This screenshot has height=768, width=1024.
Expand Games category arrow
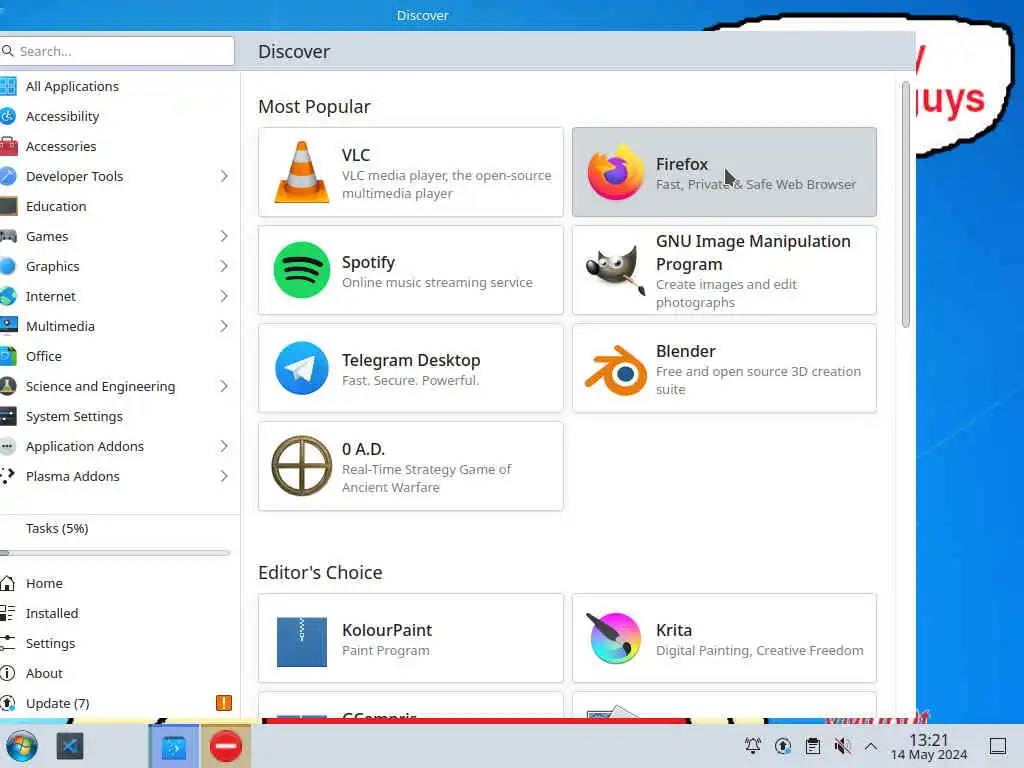[x=224, y=236]
